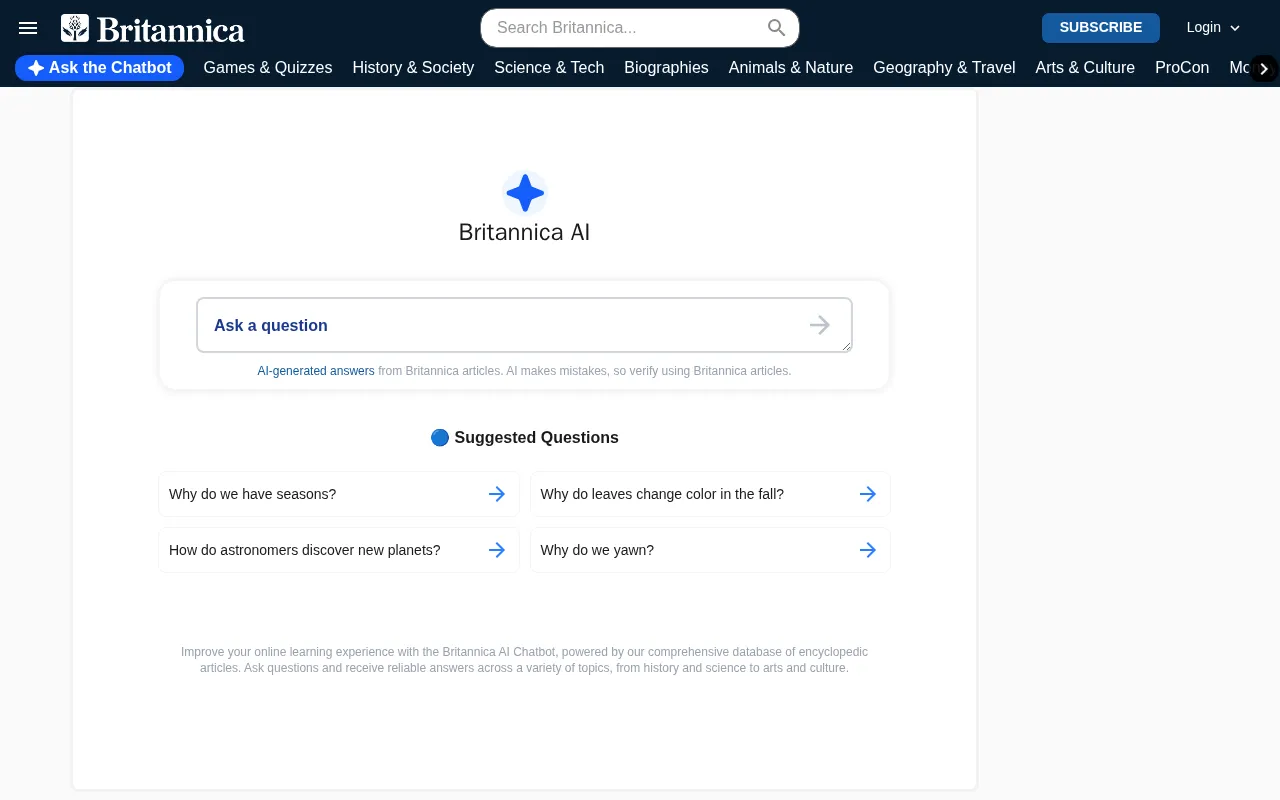Click arrow beside 'Why do leaves change color'
This screenshot has height=800, width=1280.
pos(868,494)
